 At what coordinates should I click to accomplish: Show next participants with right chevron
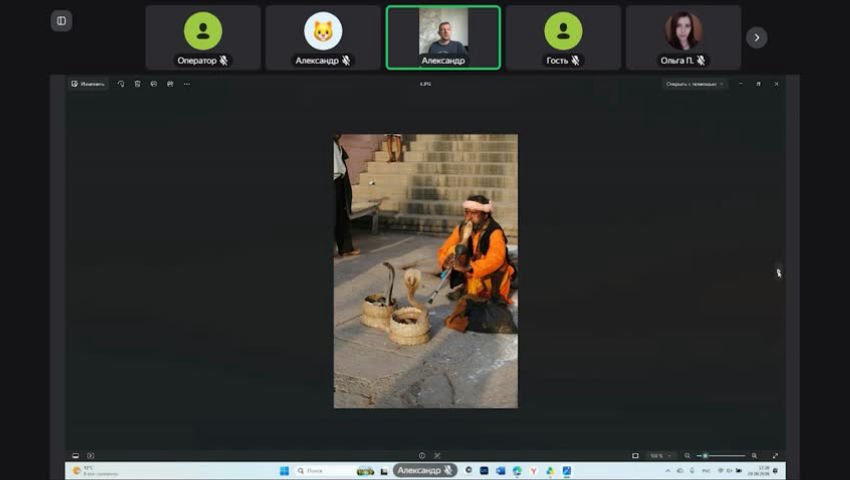tap(756, 37)
